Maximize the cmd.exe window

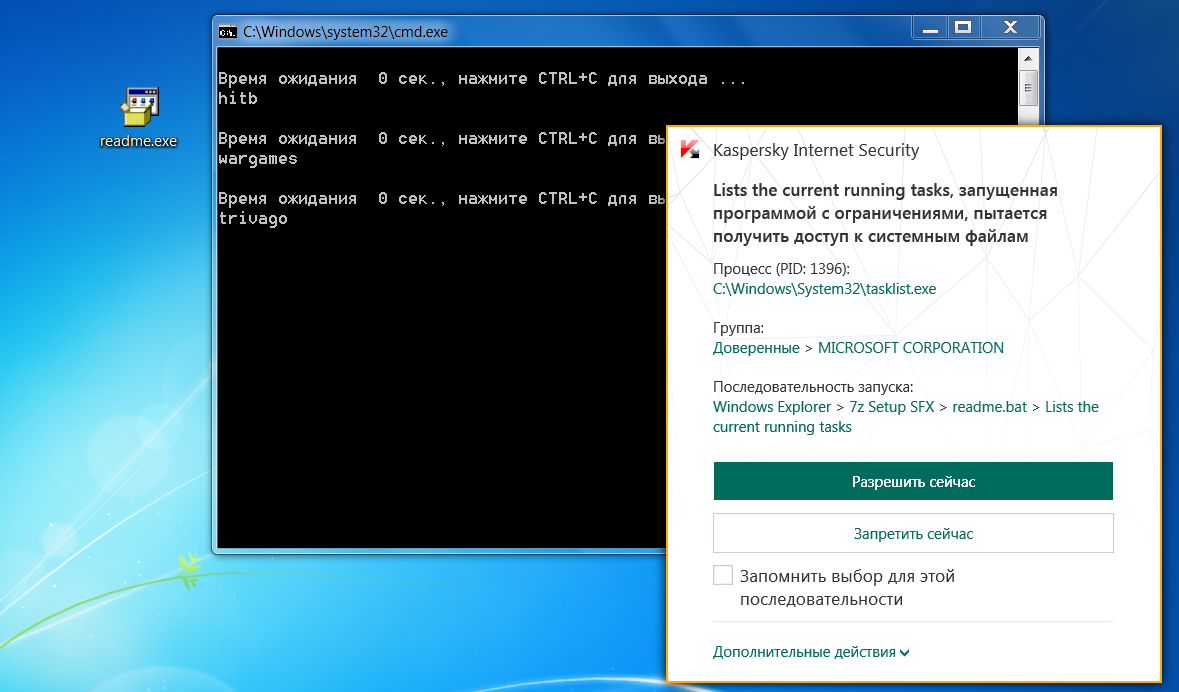[962, 29]
